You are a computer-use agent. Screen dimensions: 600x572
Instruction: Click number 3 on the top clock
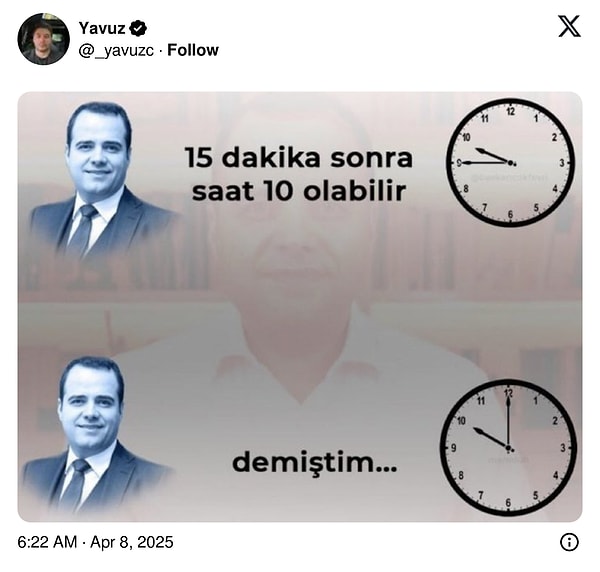coord(562,163)
